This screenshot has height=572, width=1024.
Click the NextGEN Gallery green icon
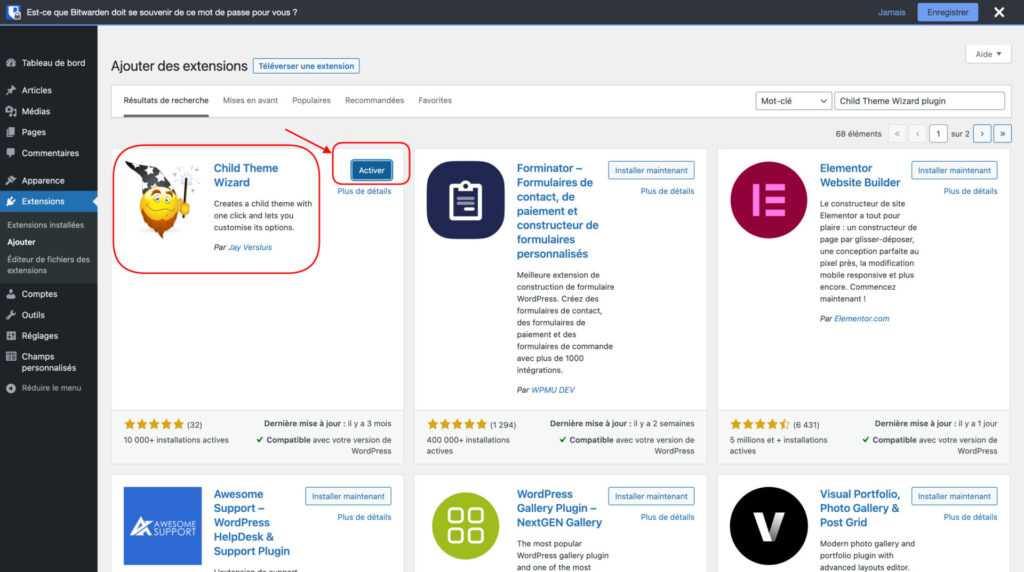click(x=466, y=526)
